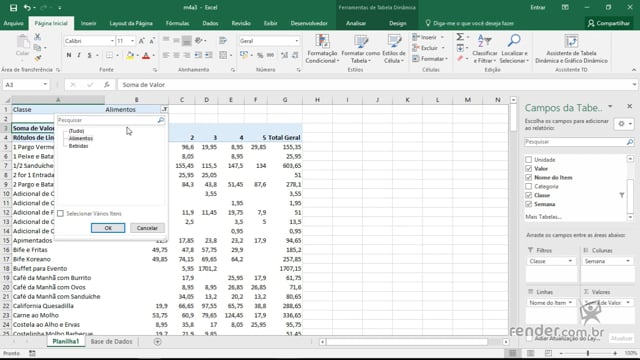Viewport: 640px width, 360px height.
Task: Open the font size 11 dropdown
Action: coord(132,41)
